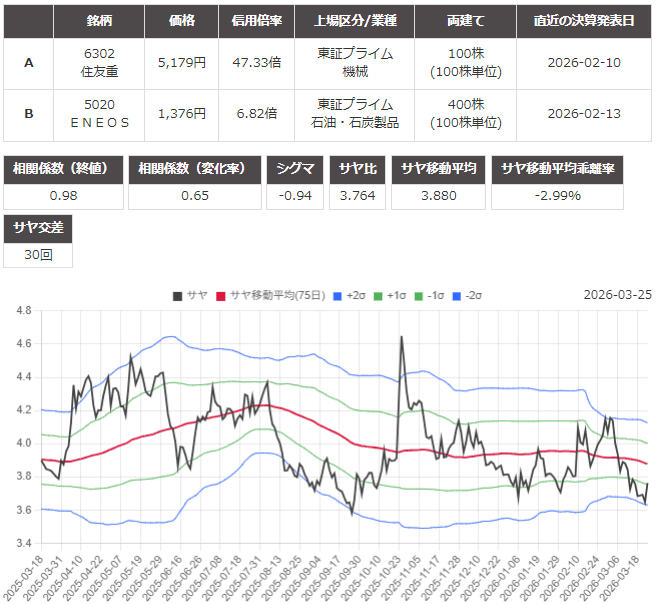
Task: Click the green +1σ legend swatch
Action: [378, 295]
